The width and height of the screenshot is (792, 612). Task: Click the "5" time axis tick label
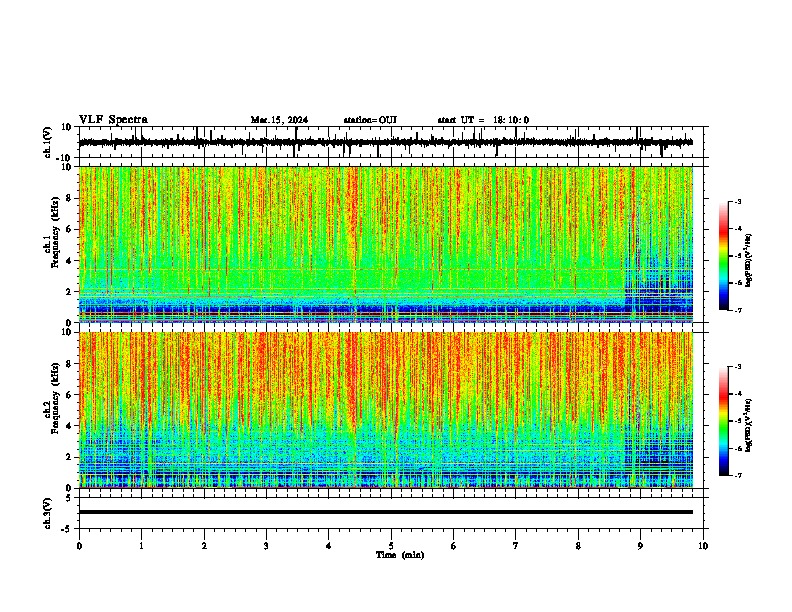[x=391, y=546]
